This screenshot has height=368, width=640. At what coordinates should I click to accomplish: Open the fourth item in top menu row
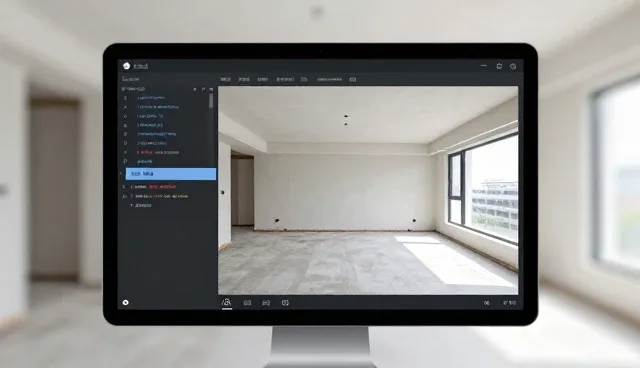pyautogui.click(x=285, y=80)
